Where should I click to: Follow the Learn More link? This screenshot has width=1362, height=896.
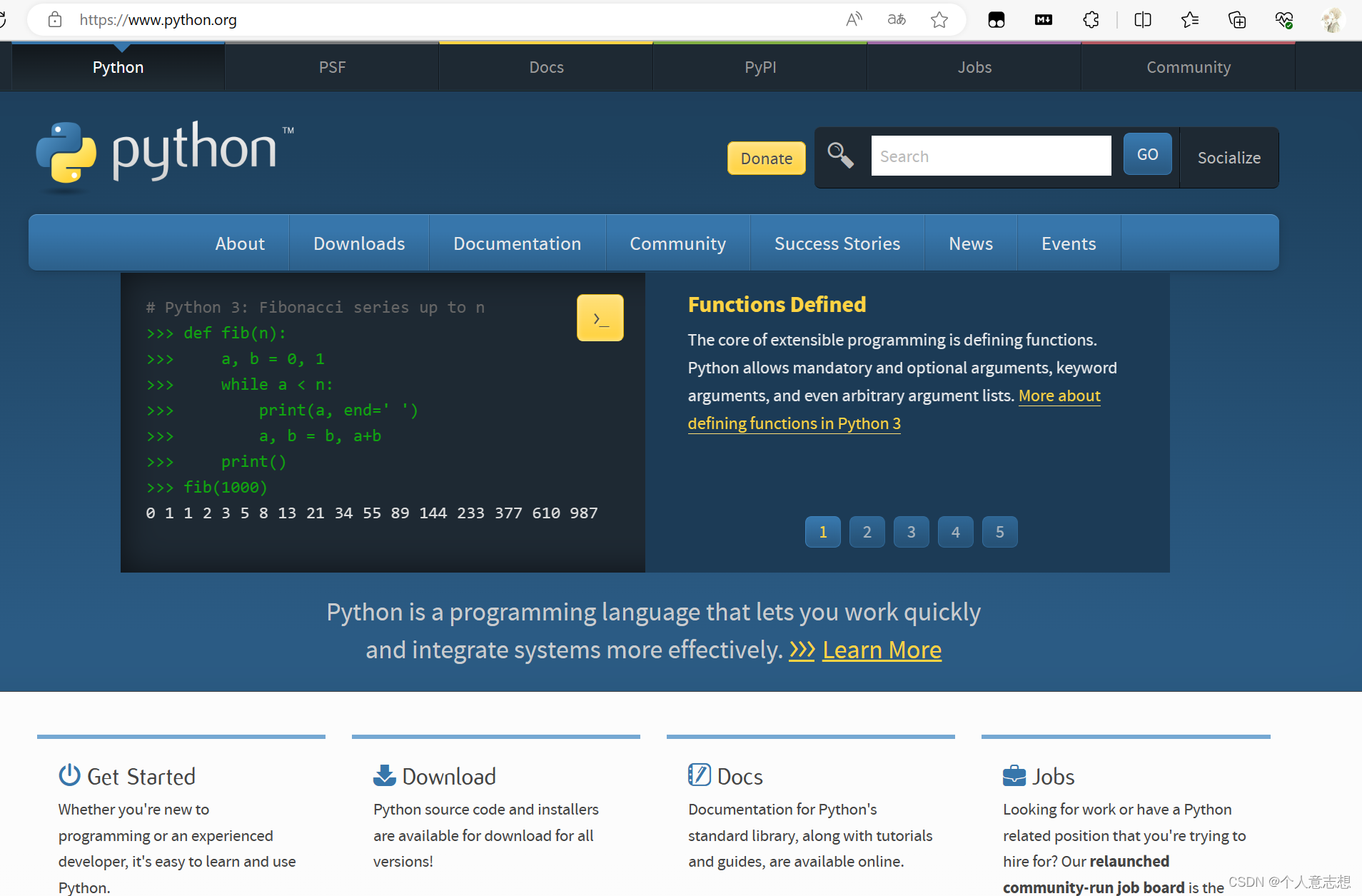(x=882, y=650)
